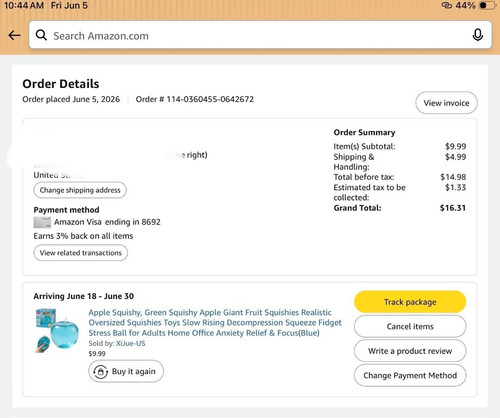Open View invoice
Screen dimensions: 500x418
pos(446,103)
